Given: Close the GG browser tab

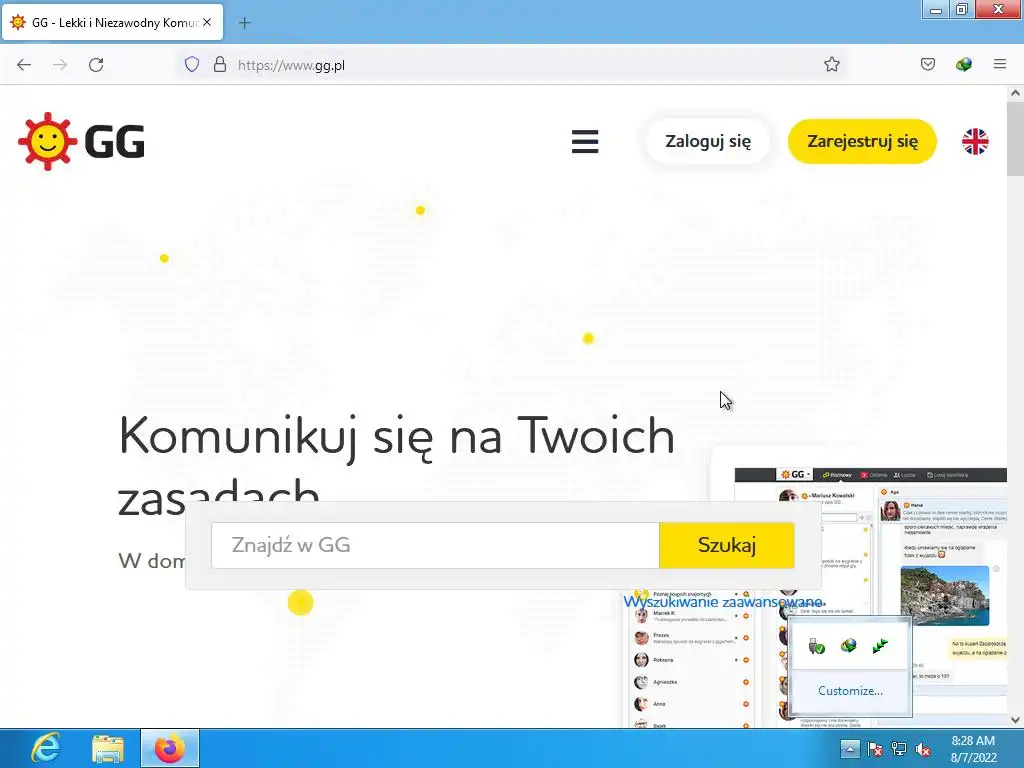Looking at the screenshot, I should click(206, 22).
